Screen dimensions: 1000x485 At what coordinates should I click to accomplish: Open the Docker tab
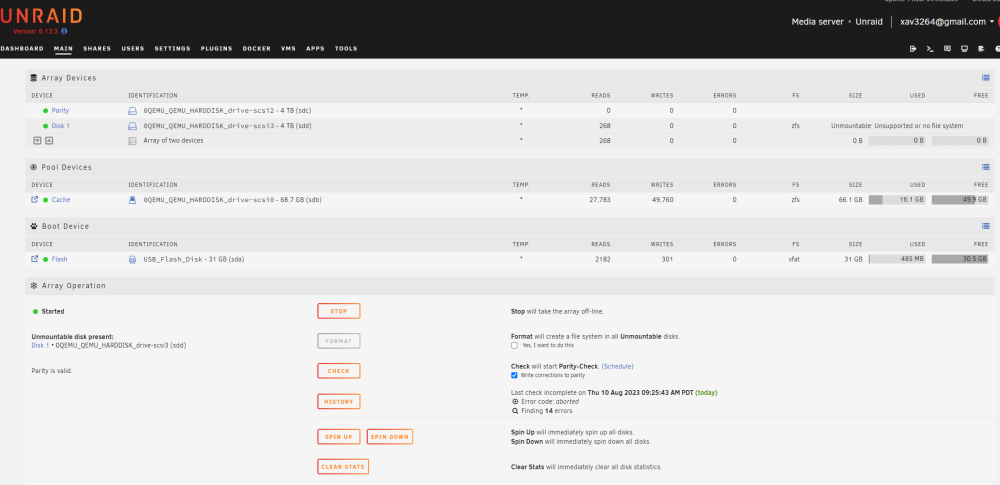tap(256, 48)
